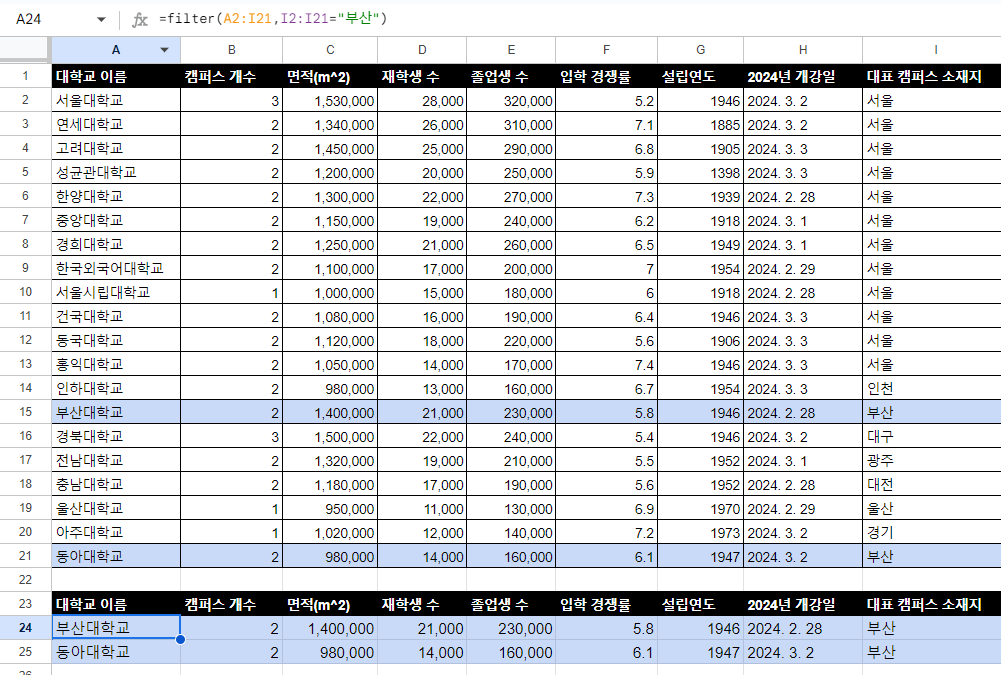Select column H header
Viewport: 1001px width, 675px height.
pyautogui.click(x=803, y=50)
